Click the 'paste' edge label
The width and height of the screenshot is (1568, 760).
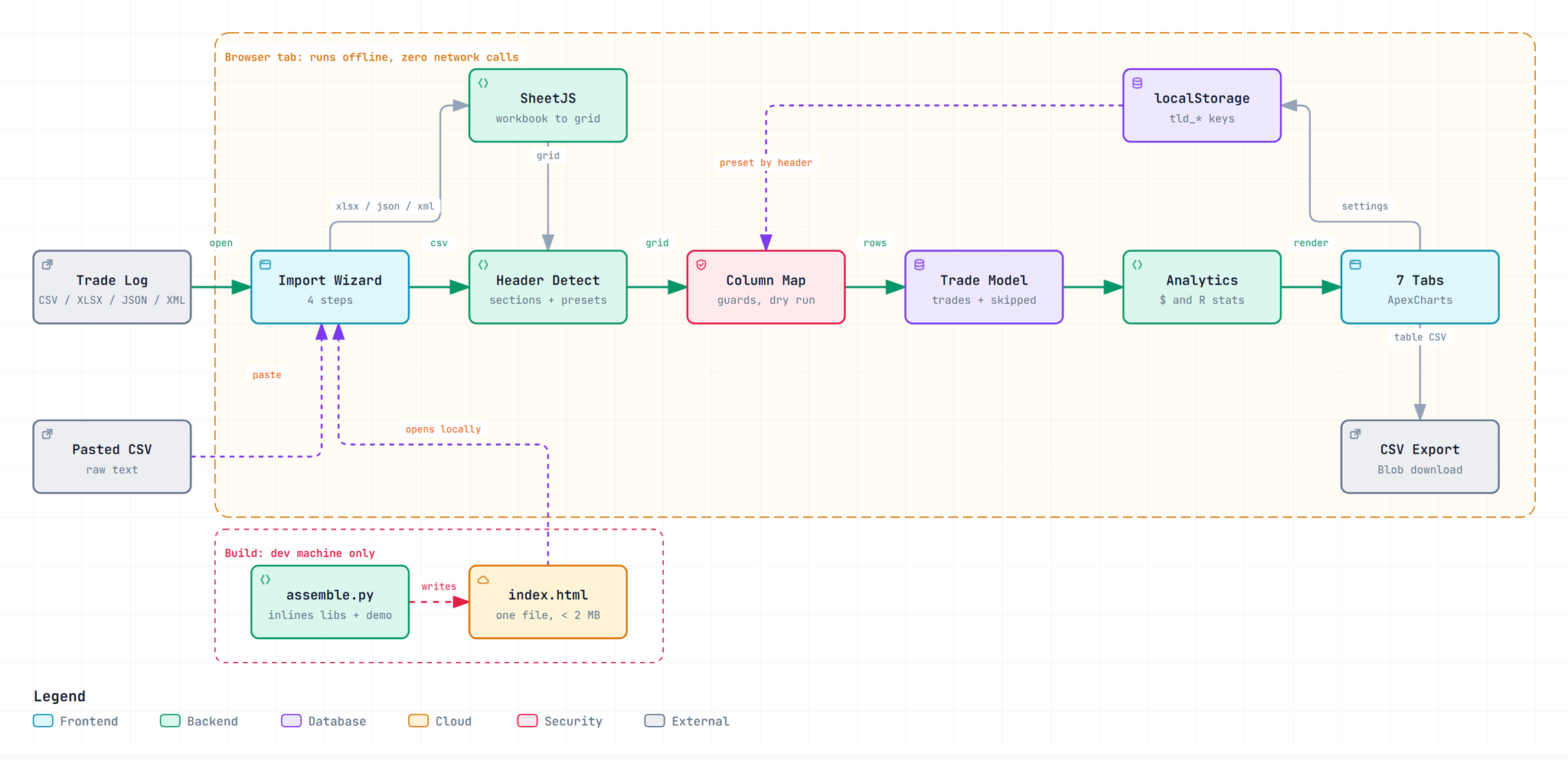(267, 375)
